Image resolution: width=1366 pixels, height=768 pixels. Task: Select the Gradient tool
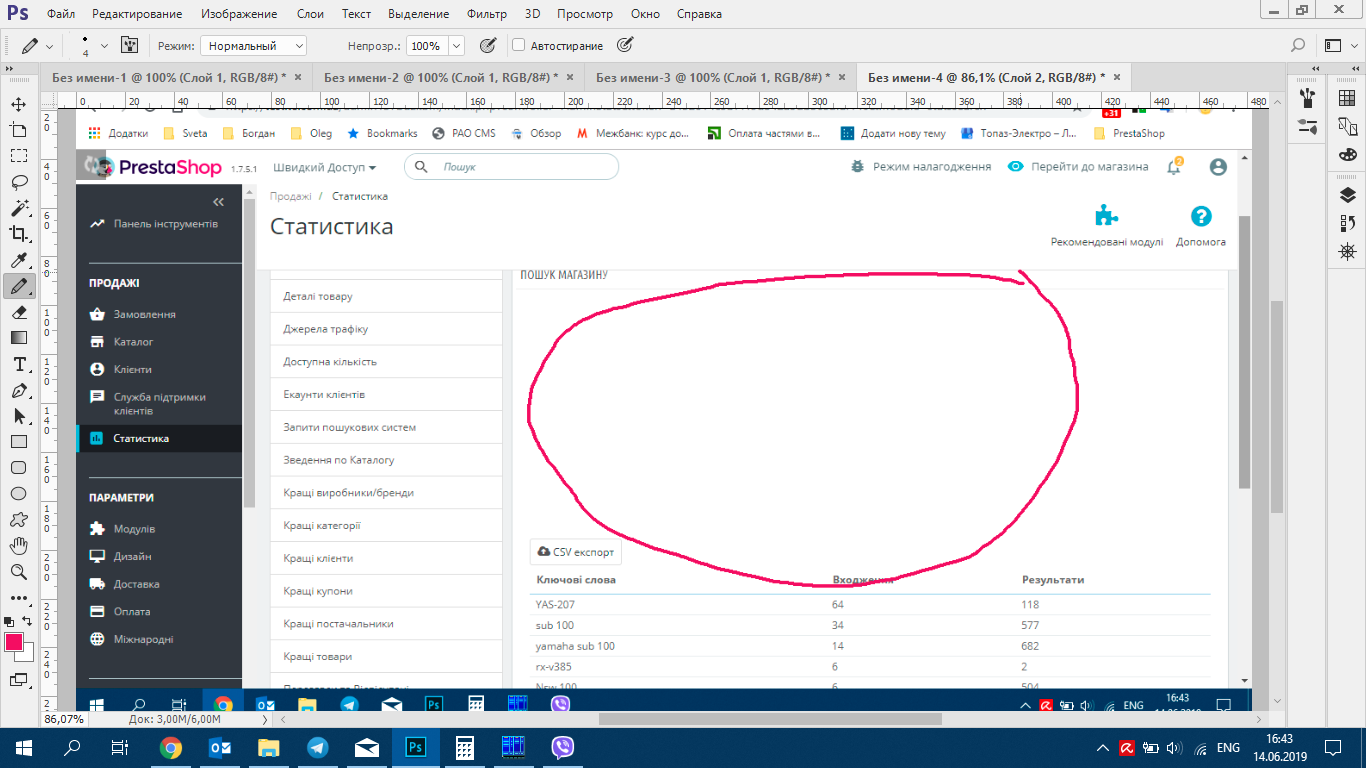18,338
